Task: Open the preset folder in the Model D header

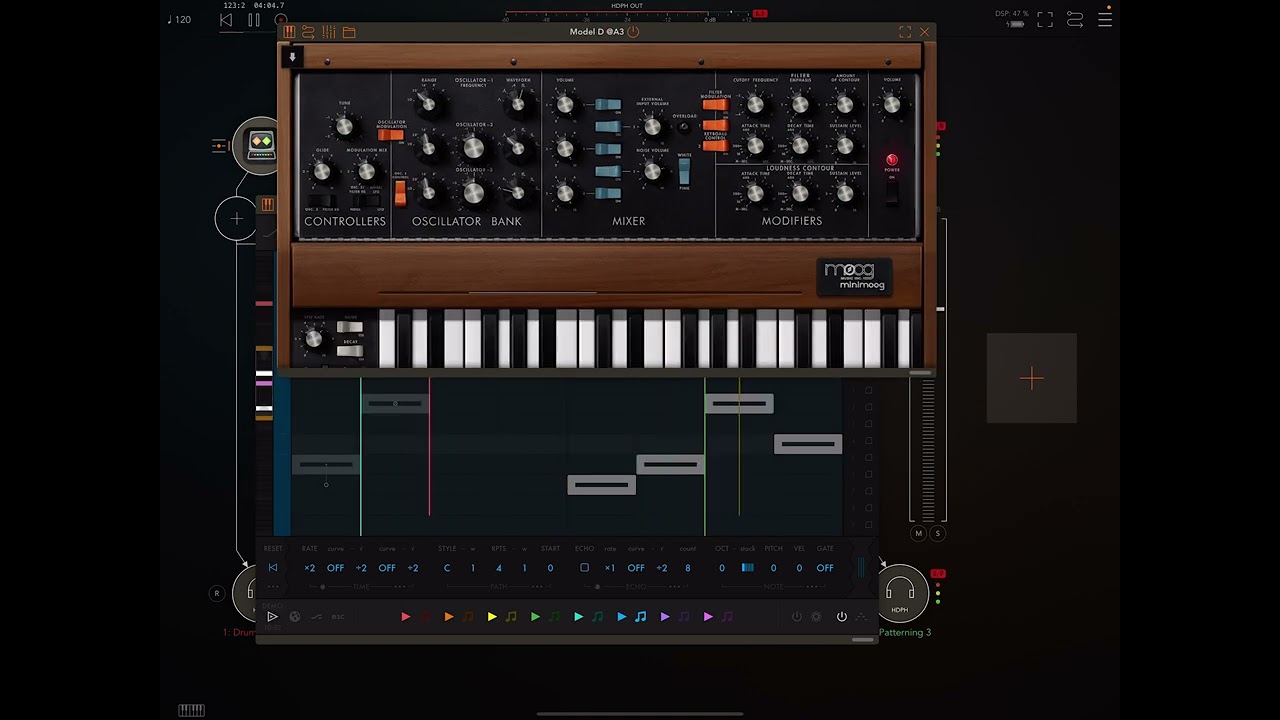Action: [349, 32]
